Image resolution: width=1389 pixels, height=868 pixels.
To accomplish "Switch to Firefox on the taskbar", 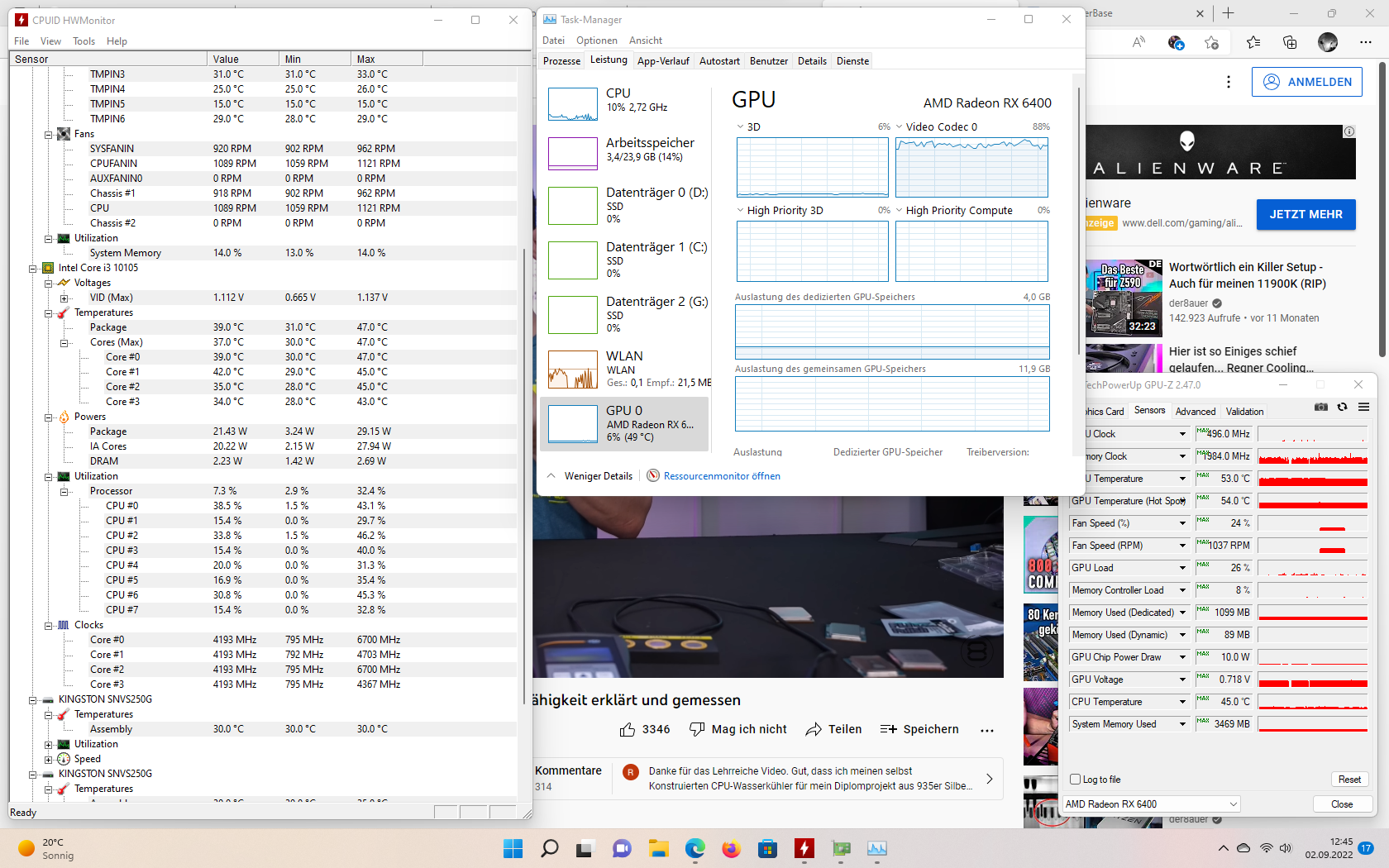I will pos(731,848).
